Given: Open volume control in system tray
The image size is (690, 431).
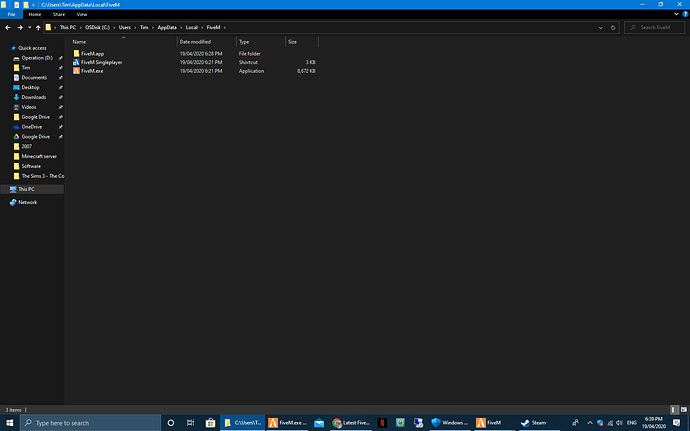Looking at the screenshot, I should pos(619,423).
